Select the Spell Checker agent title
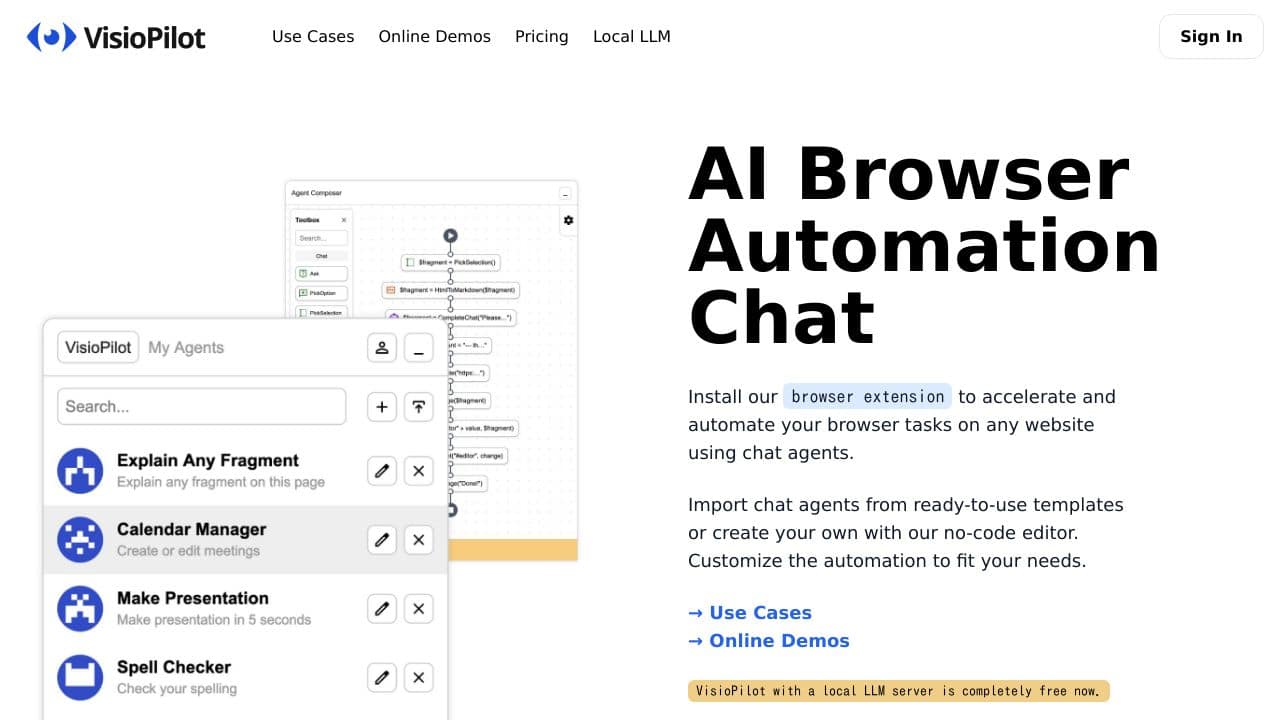The height and width of the screenshot is (720, 1280). coord(174,668)
